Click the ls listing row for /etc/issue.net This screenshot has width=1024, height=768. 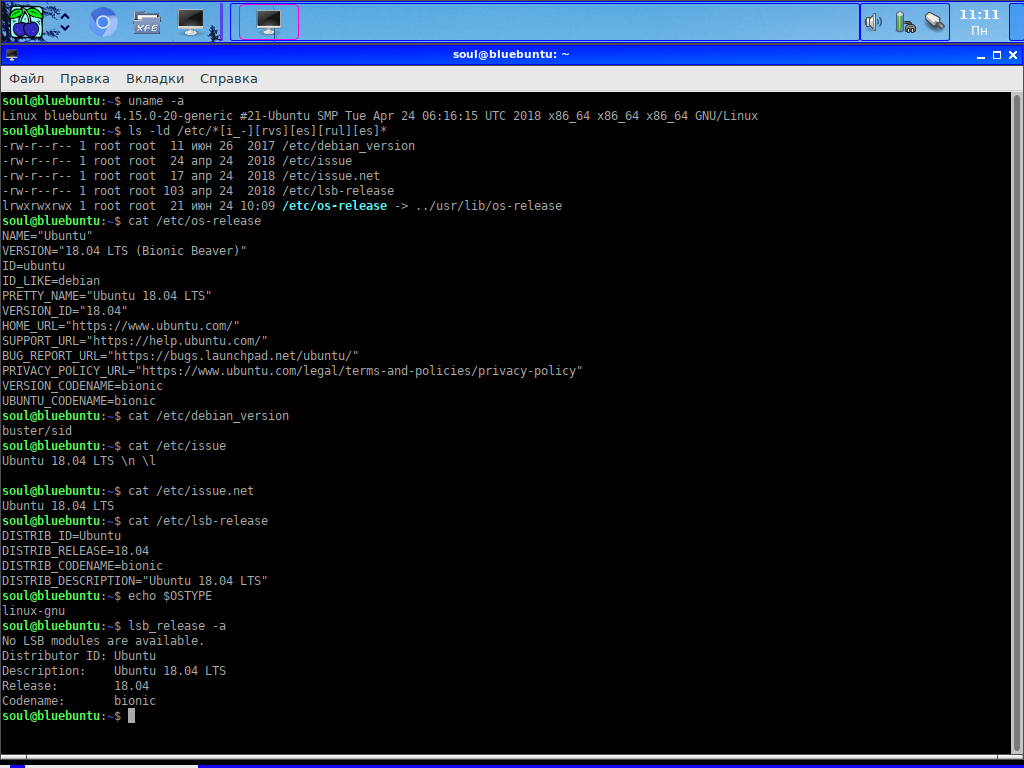[x=191, y=176]
